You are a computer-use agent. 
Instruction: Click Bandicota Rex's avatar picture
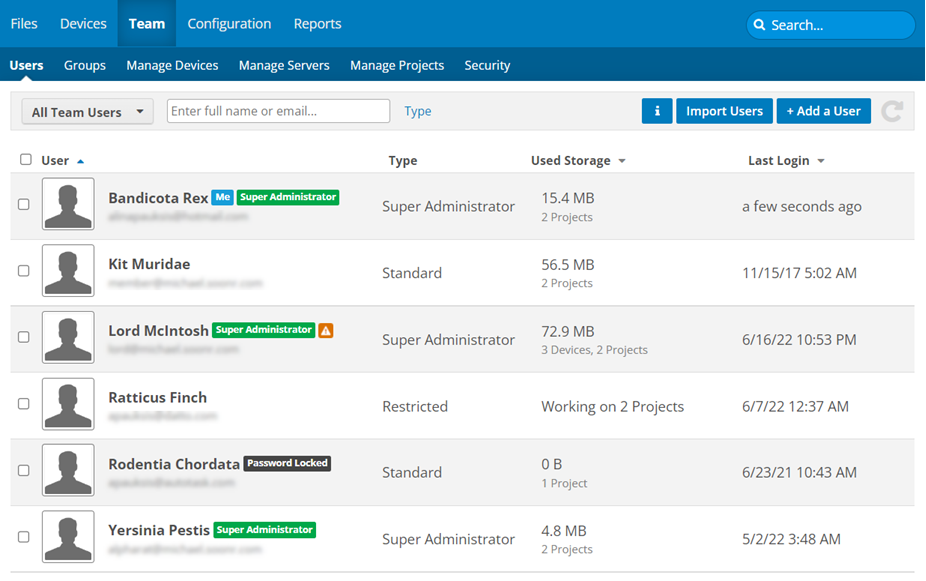68,204
